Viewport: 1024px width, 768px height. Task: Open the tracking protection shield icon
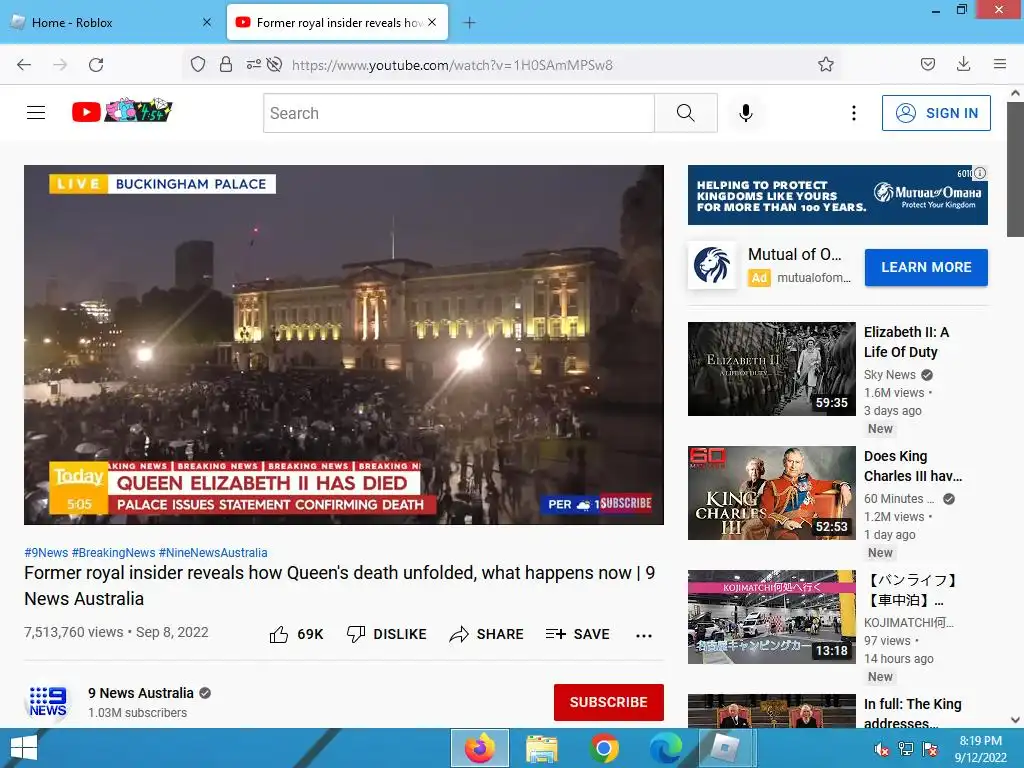198,64
